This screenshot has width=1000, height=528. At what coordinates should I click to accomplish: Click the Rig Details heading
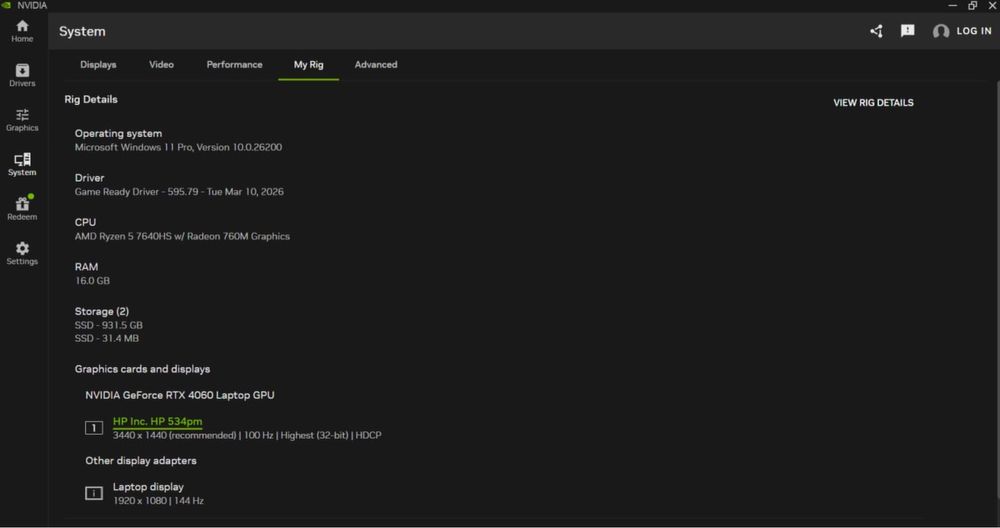pyautogui.click(x=91, y=99)
